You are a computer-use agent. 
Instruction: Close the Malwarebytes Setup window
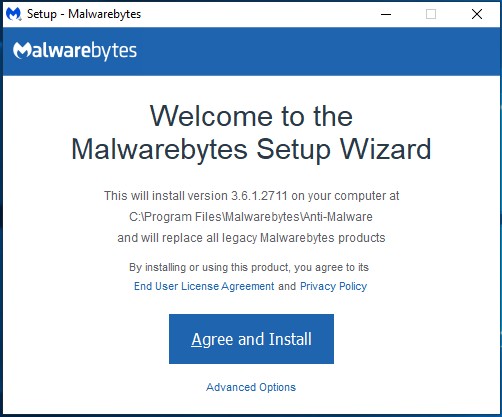pos(477,14)
